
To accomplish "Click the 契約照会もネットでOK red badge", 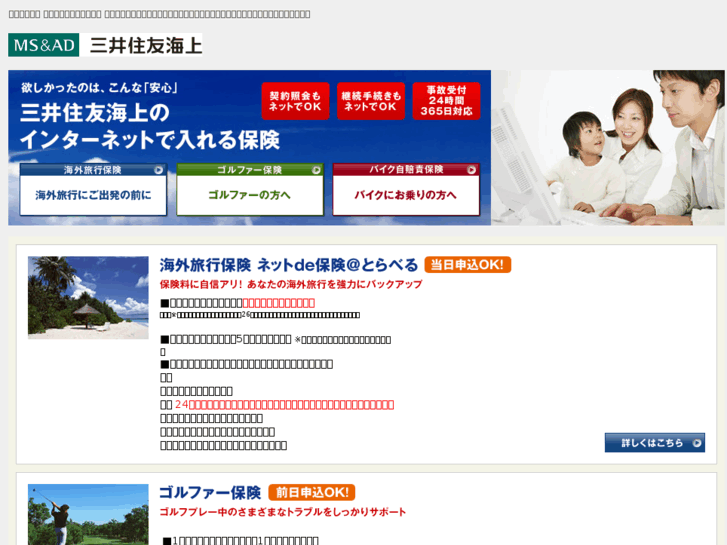I will click(295, 101).
